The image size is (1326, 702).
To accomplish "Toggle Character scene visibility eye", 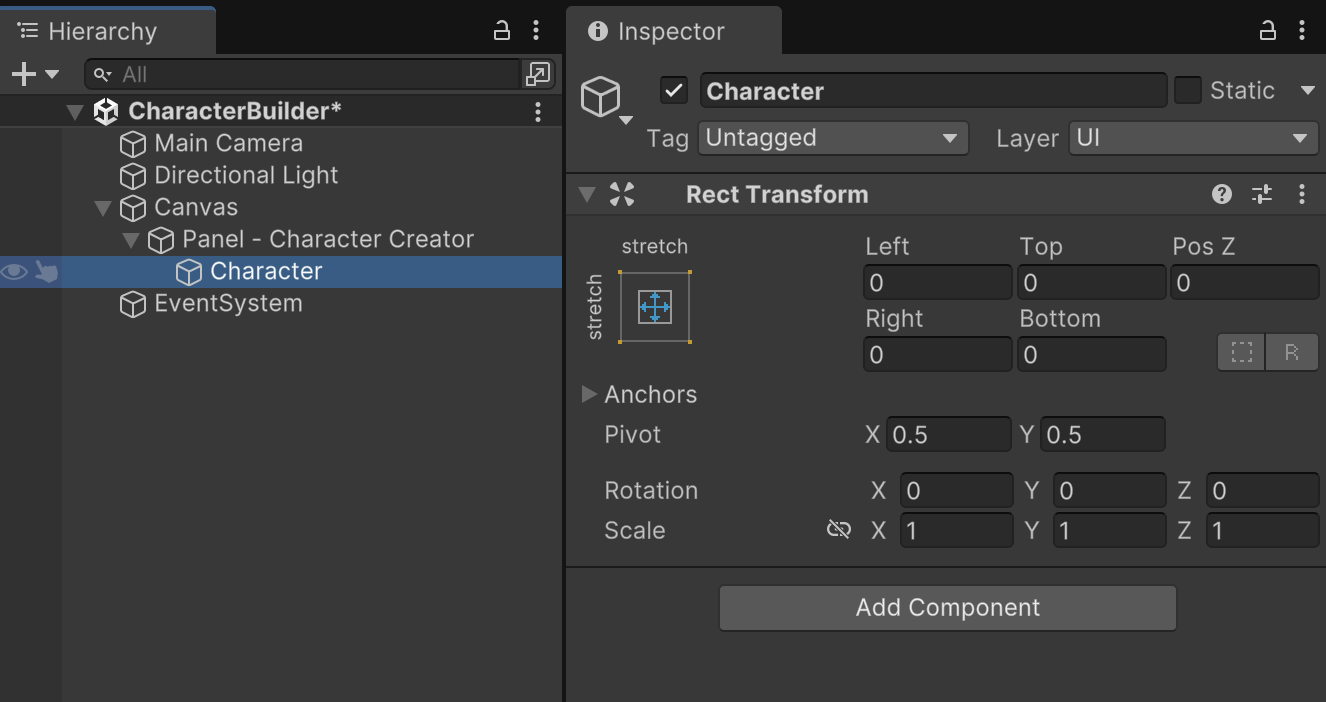I will click(x=14, y=272).
